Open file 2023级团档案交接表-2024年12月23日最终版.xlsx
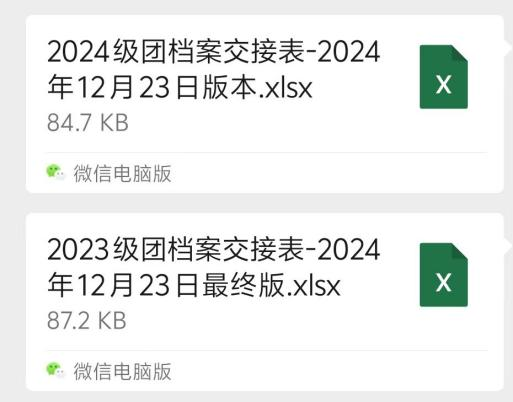 (x=213, y=267)
